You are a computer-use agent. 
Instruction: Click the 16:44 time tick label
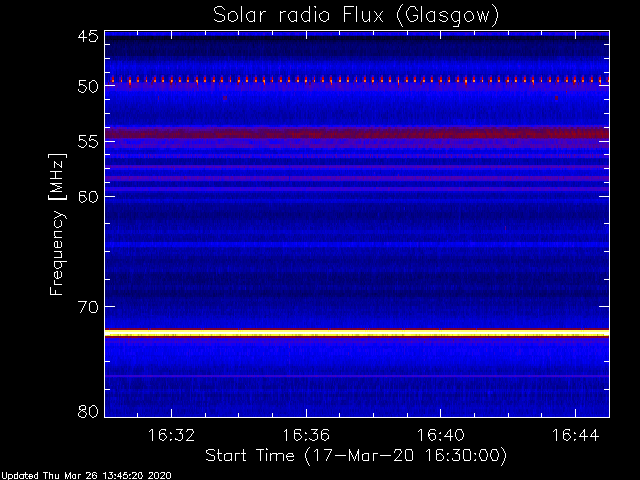[576, 435]
